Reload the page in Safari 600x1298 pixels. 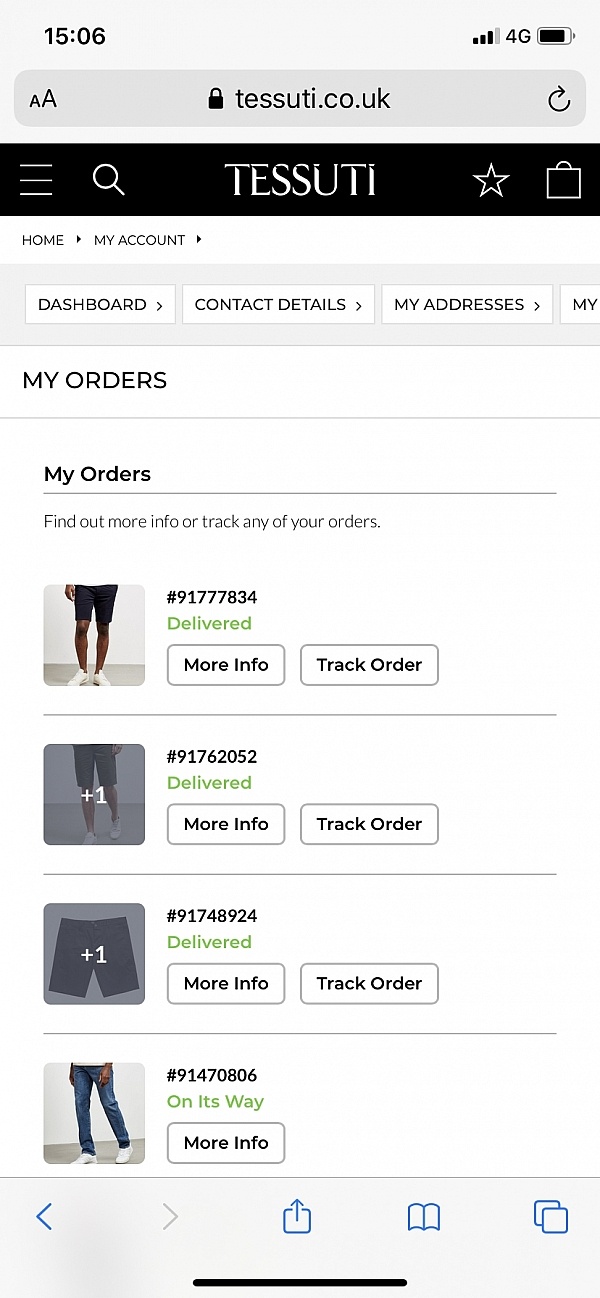point(559,99)
